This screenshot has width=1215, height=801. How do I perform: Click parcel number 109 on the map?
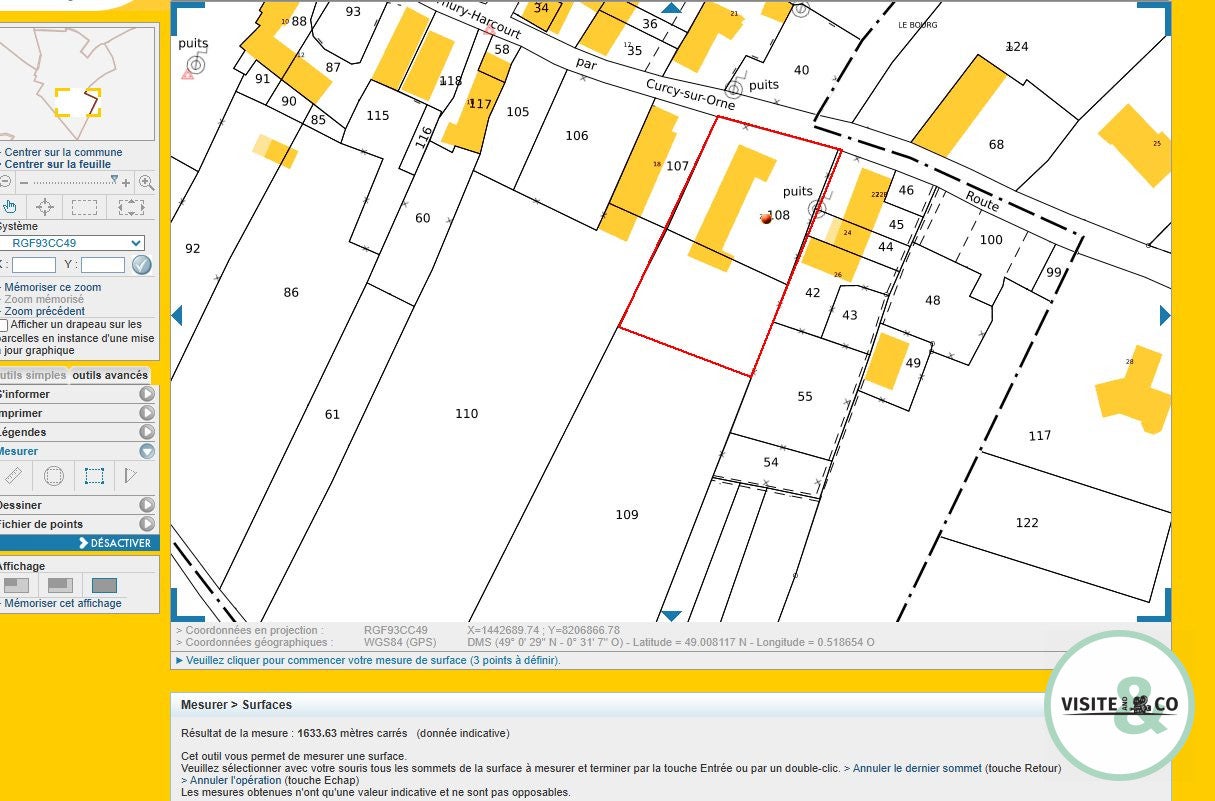pyautogui.click(x=627, y=514)
